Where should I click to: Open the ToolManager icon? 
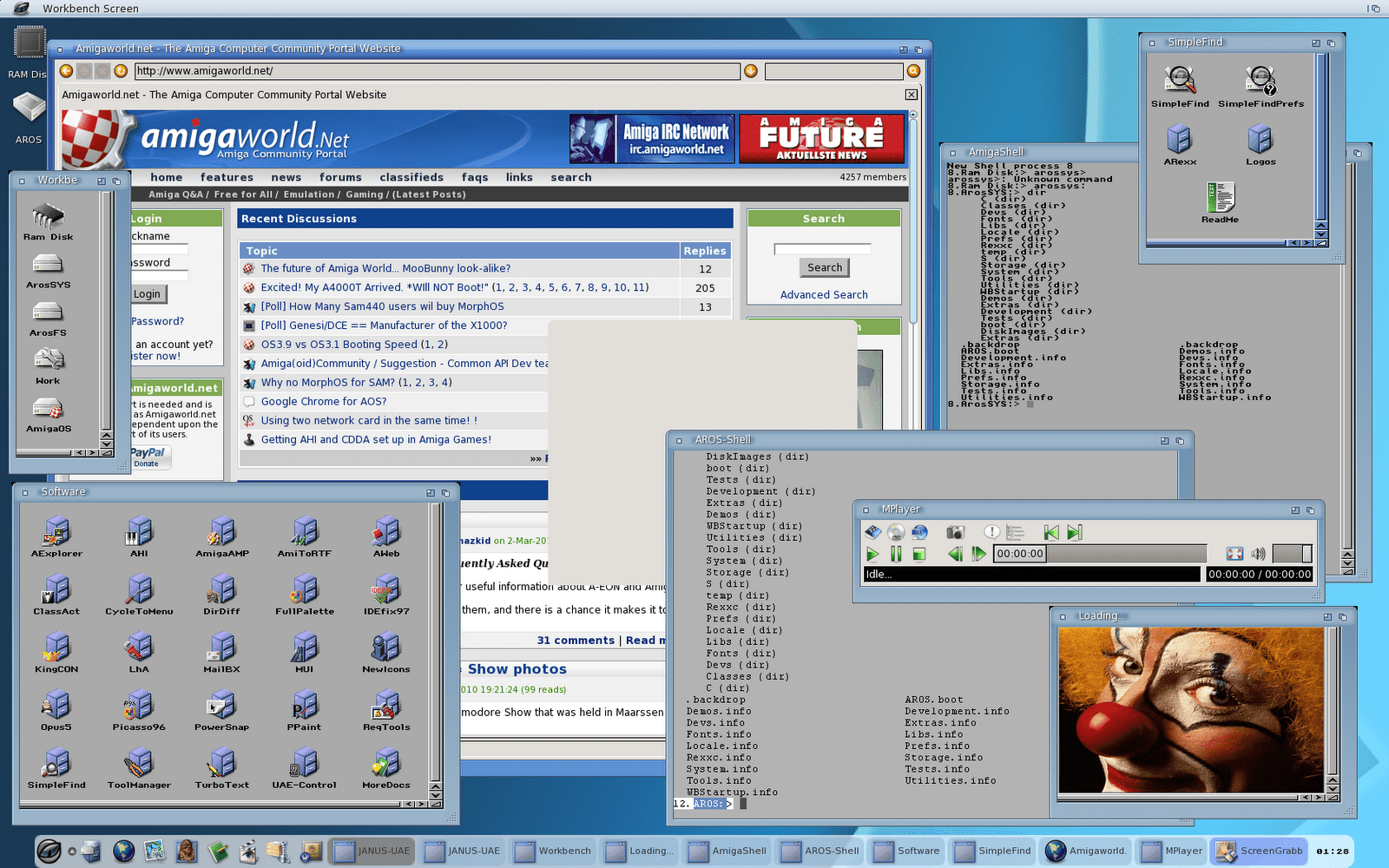click(139, 768)
